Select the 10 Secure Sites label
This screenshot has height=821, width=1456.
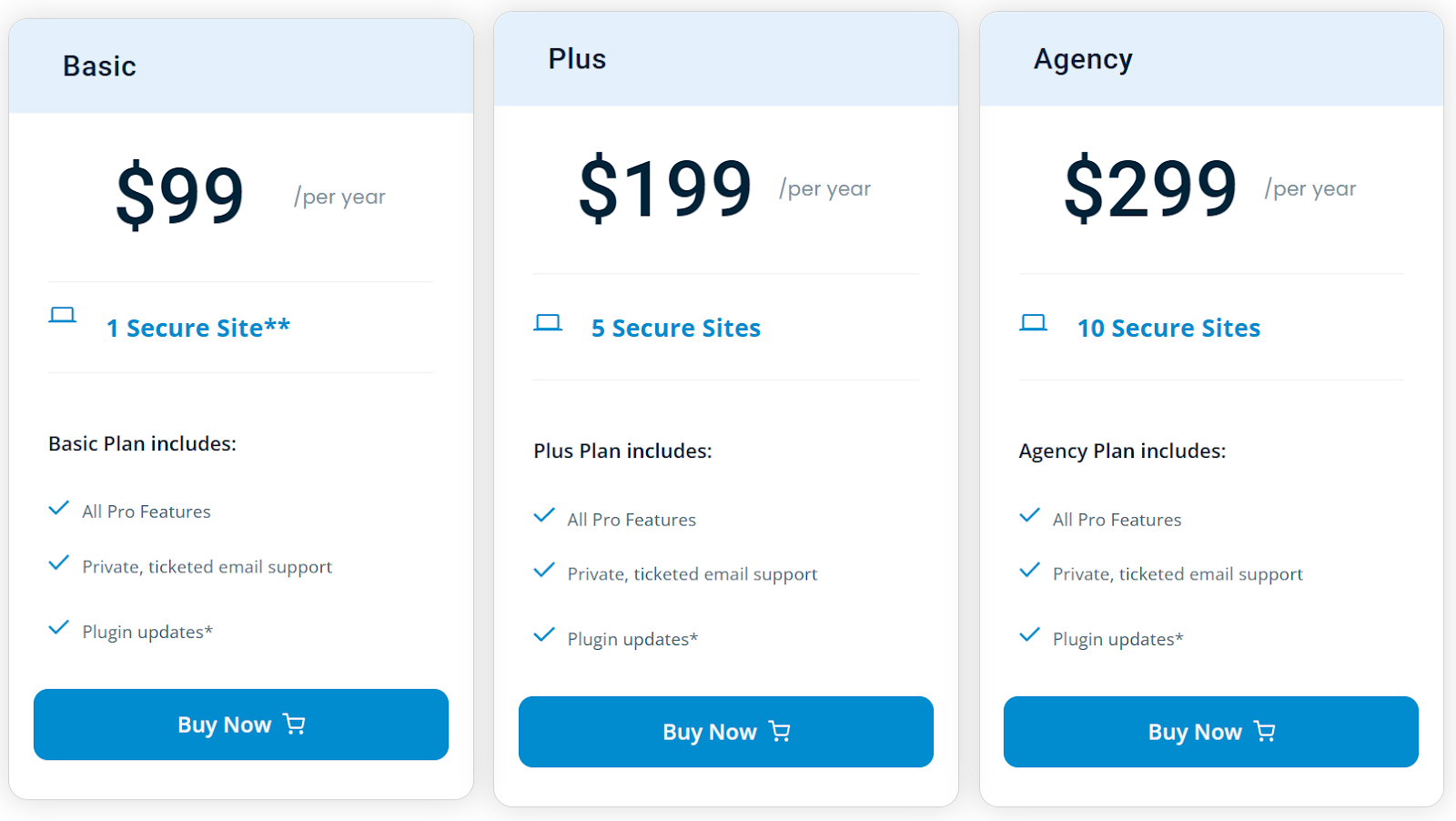tap(1168, 328)
